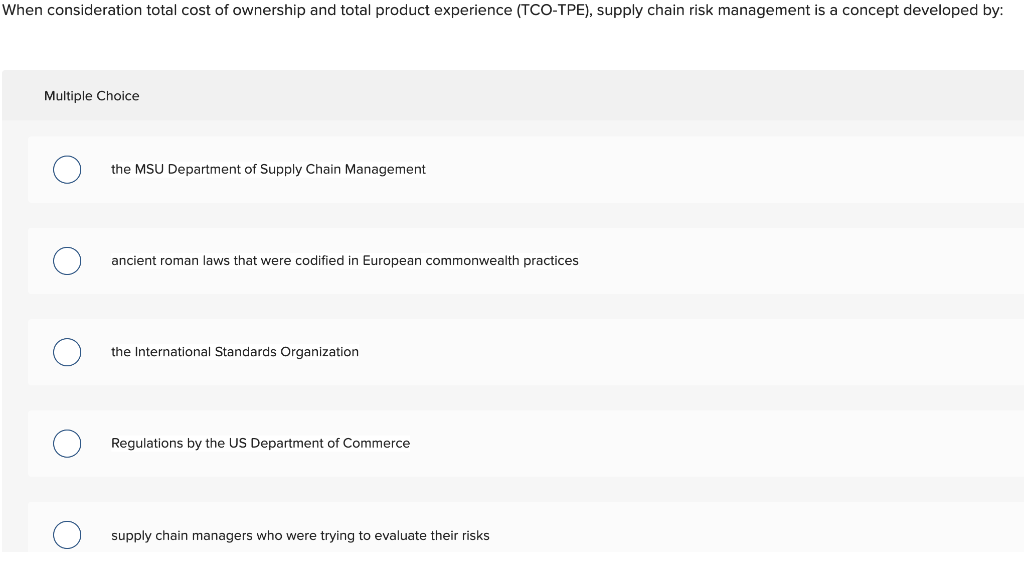
Task: Click the answer text "the MSU Department of Supply Chain Management"
Action: pyautogui.click(x=268, y=170)
